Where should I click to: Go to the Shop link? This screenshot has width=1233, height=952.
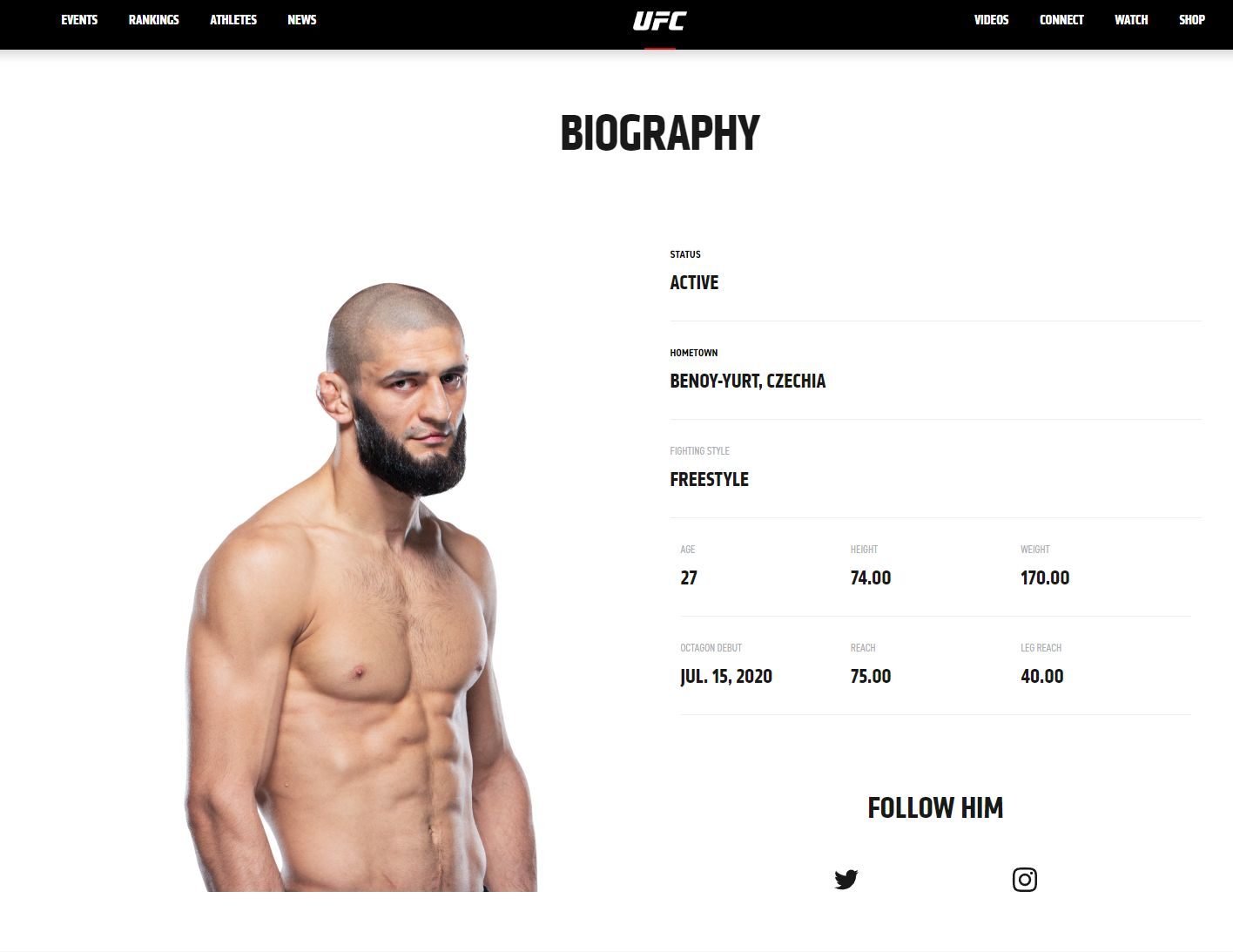pos(1192,19)
